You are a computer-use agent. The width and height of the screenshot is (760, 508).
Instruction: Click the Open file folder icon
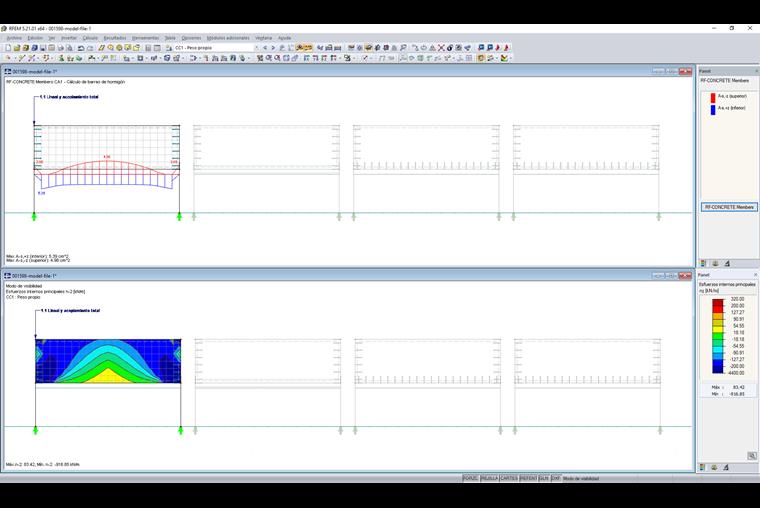pyautogui.click(x=17, y=48)
